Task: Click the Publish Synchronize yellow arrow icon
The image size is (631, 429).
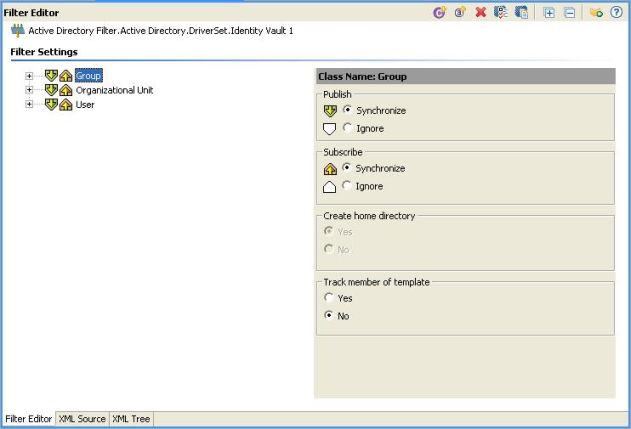Action: 330,111
